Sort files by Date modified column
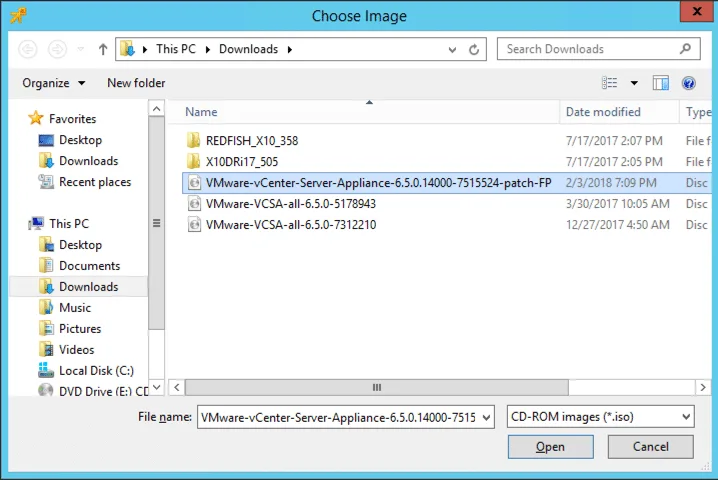The width and height of the screenshot is (718, 480). tap(603, 112)
